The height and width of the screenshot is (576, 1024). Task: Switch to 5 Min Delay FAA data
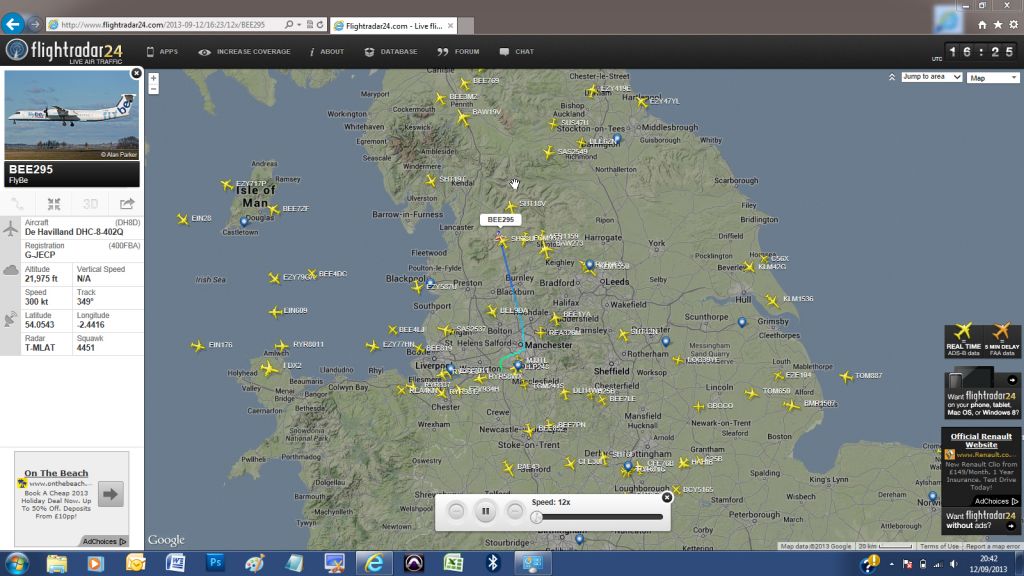pos(1002,340)
